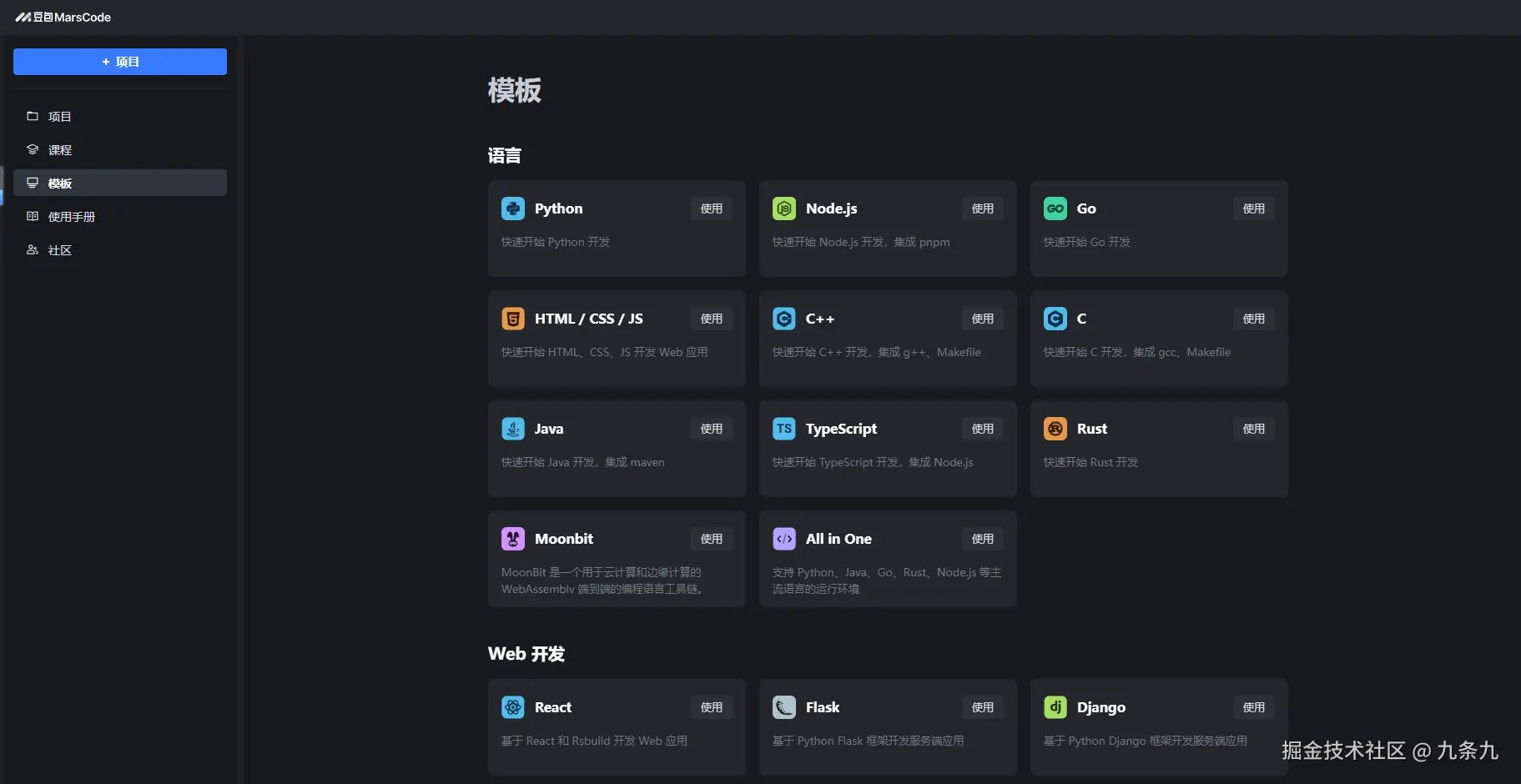Screen dimensions: 1521x784
Task: Click the HTML / CSS / JS template icon
Action: coord(513,319)
